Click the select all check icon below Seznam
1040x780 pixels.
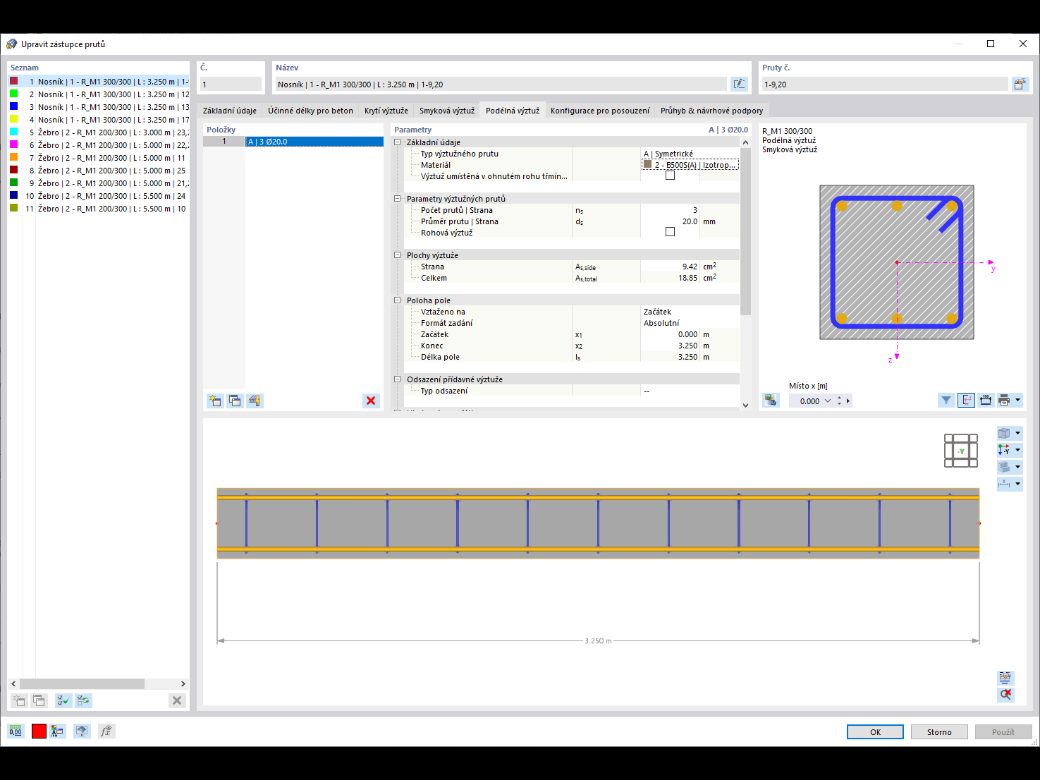[63, 700]
